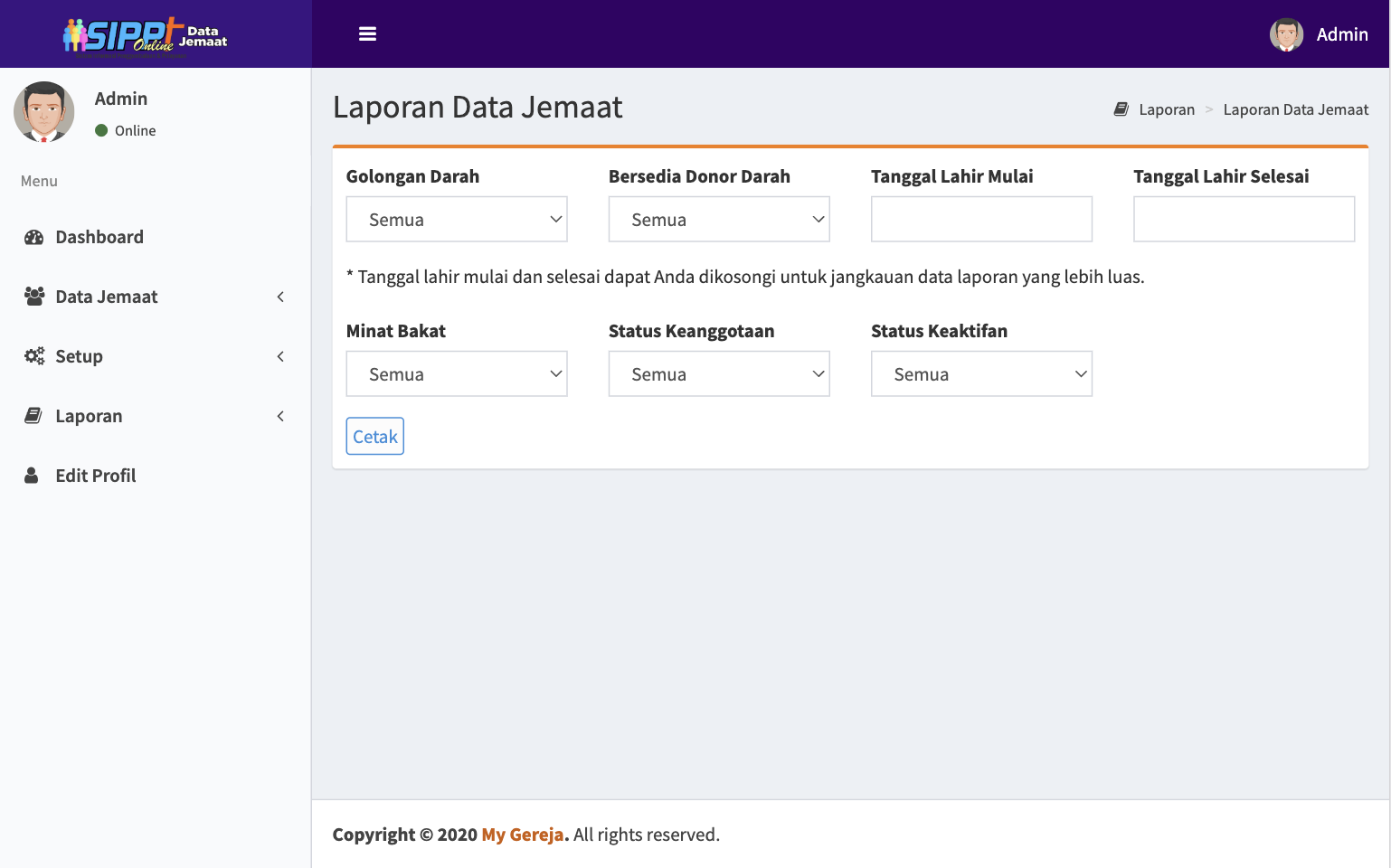Click the Setup gears icon

pyautogui.click(x=34, y=356)
